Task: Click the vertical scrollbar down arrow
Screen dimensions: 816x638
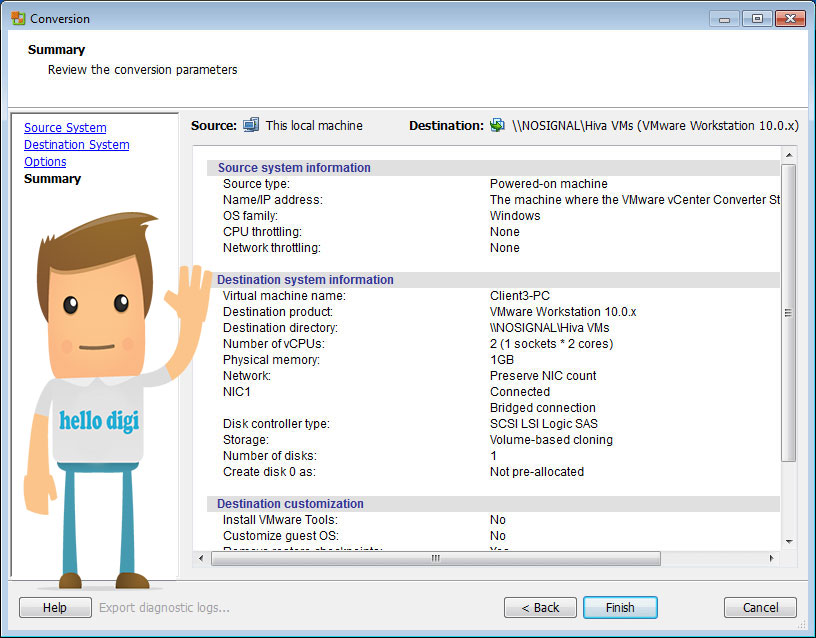Action: [789, 542]
